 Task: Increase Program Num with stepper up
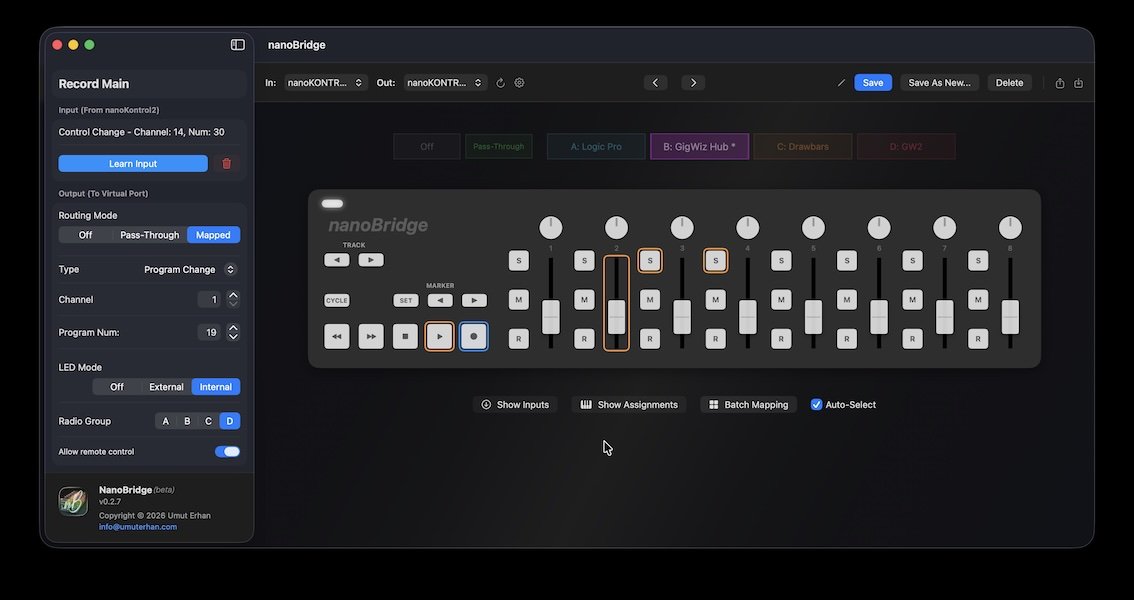[233, 328]
